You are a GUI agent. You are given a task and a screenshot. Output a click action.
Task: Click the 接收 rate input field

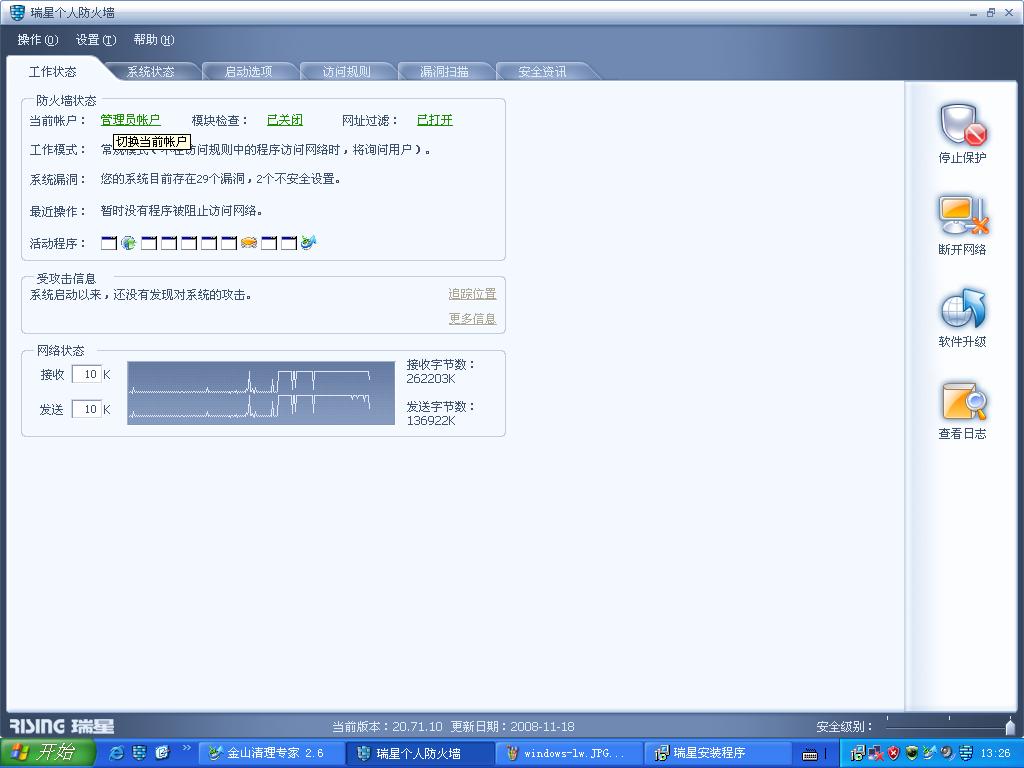[x=87, y=374]
